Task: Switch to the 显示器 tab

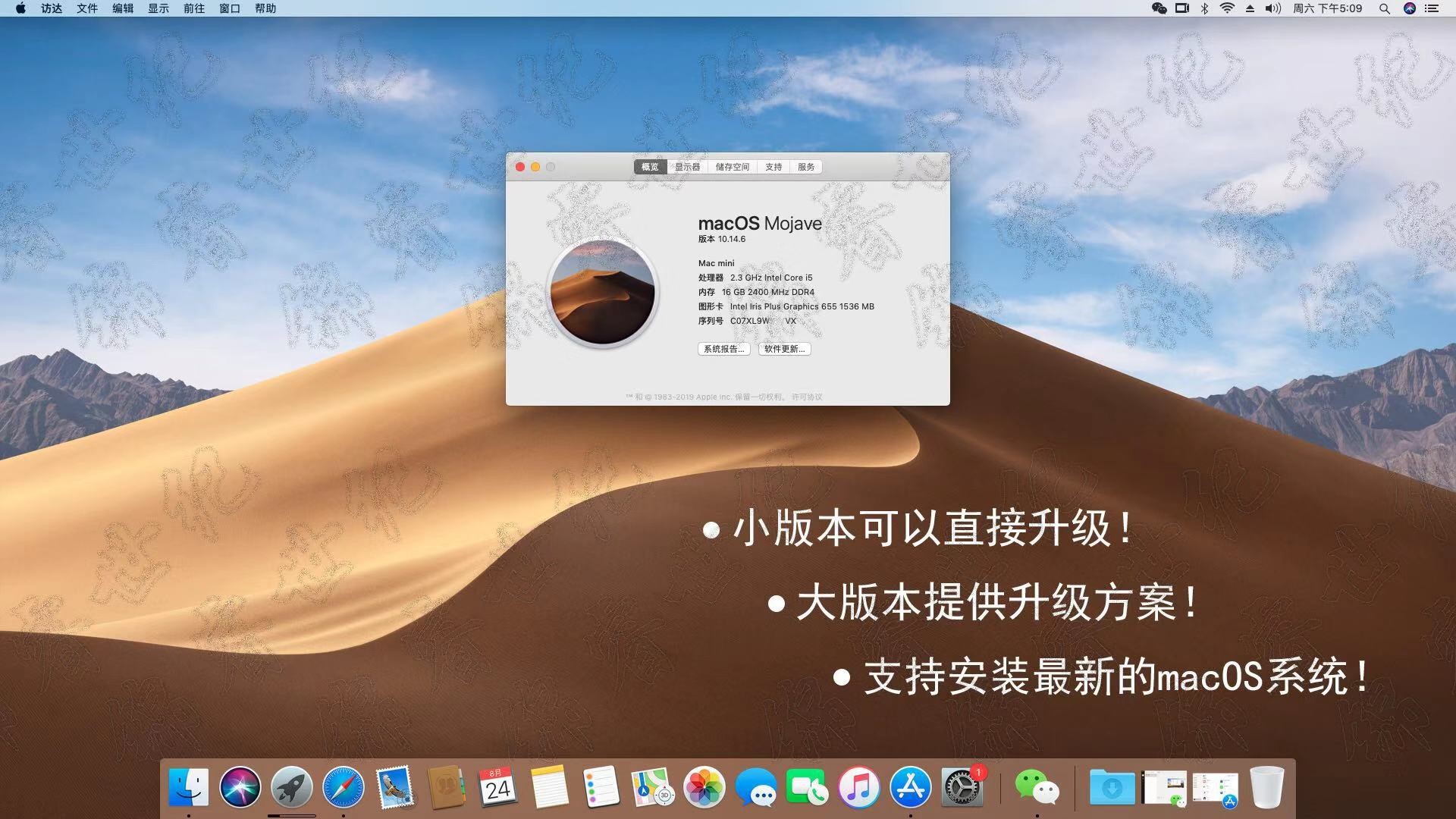Action: click(687, 167)
